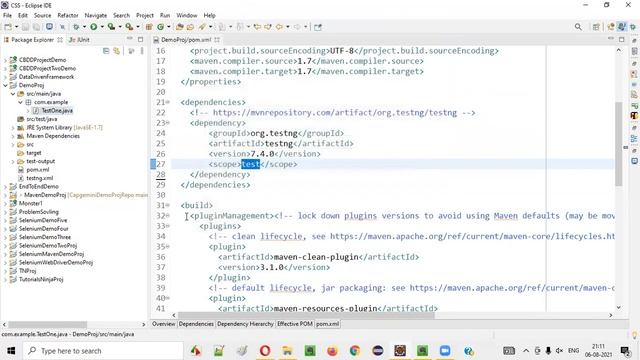Click the New toolbar icon
The image size is (640, 360).
pos(8,27)
